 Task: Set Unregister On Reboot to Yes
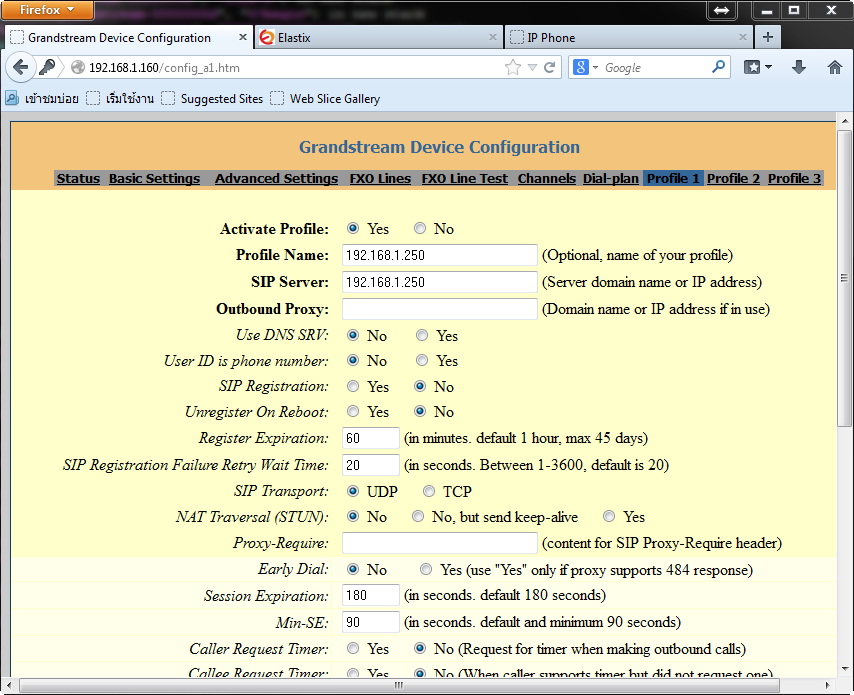[353, 411]
